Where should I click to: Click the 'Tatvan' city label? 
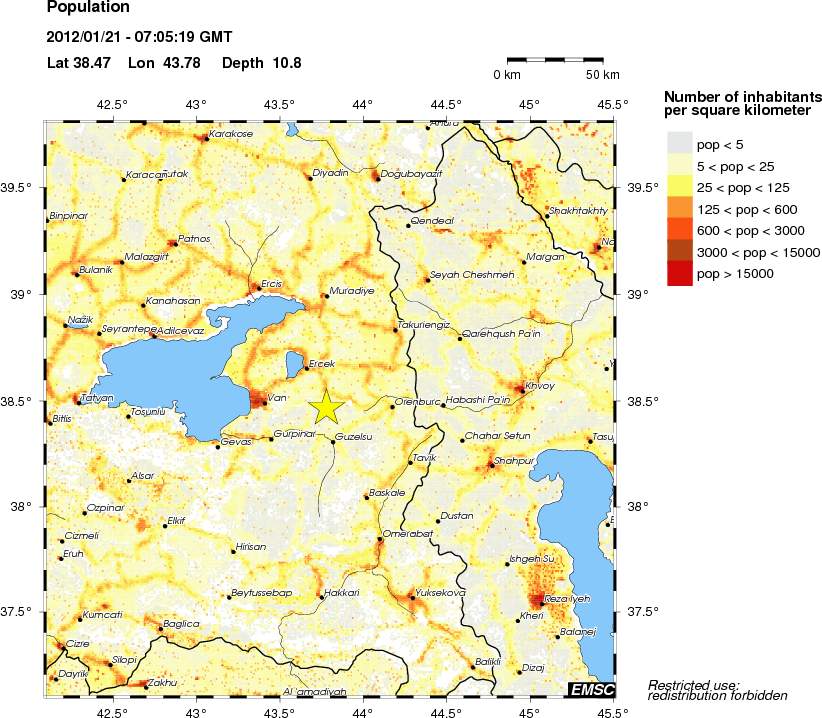tap(97, 398)
